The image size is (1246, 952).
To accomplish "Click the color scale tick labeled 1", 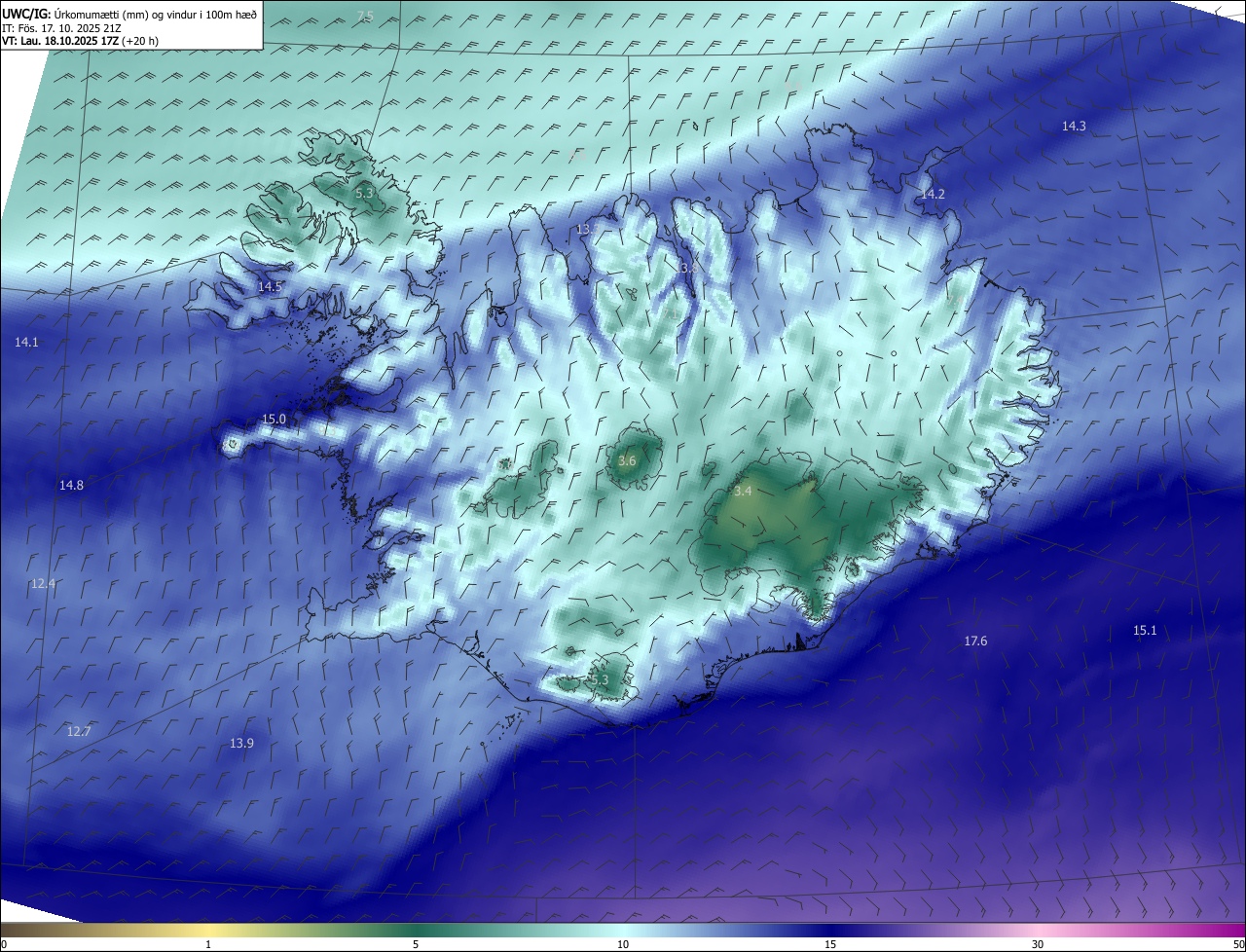I will pyautogui.click(x=209, y=944).
